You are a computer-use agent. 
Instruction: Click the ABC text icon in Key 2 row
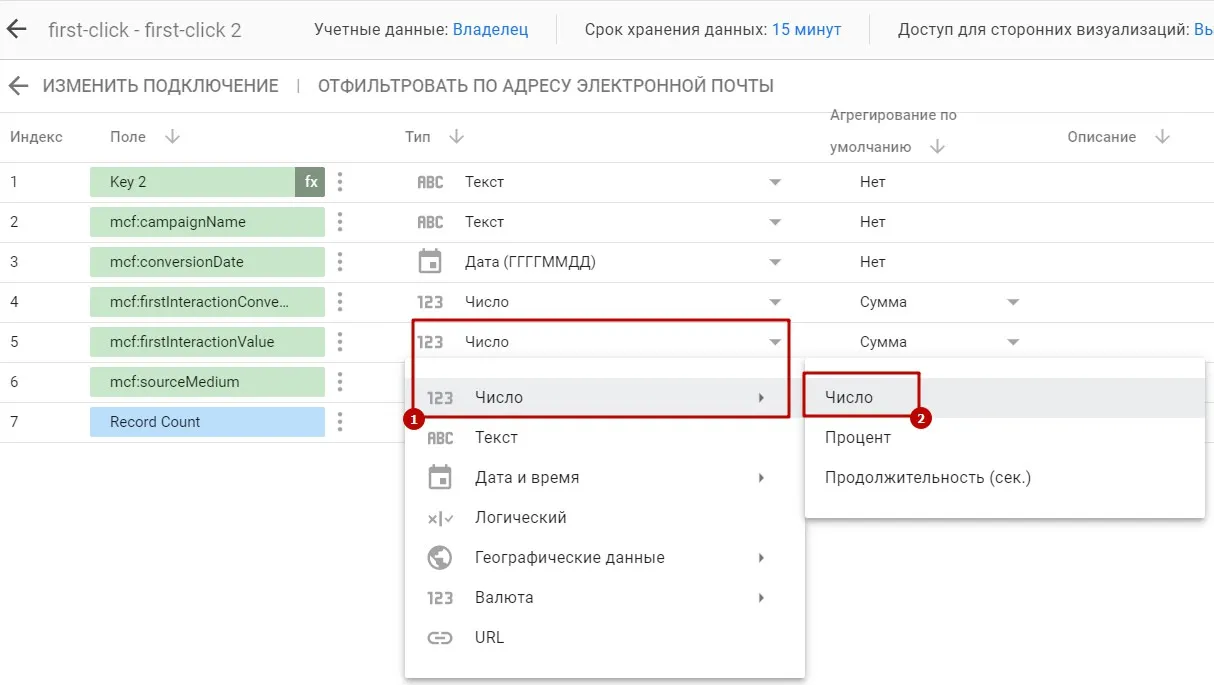[430, 182]
